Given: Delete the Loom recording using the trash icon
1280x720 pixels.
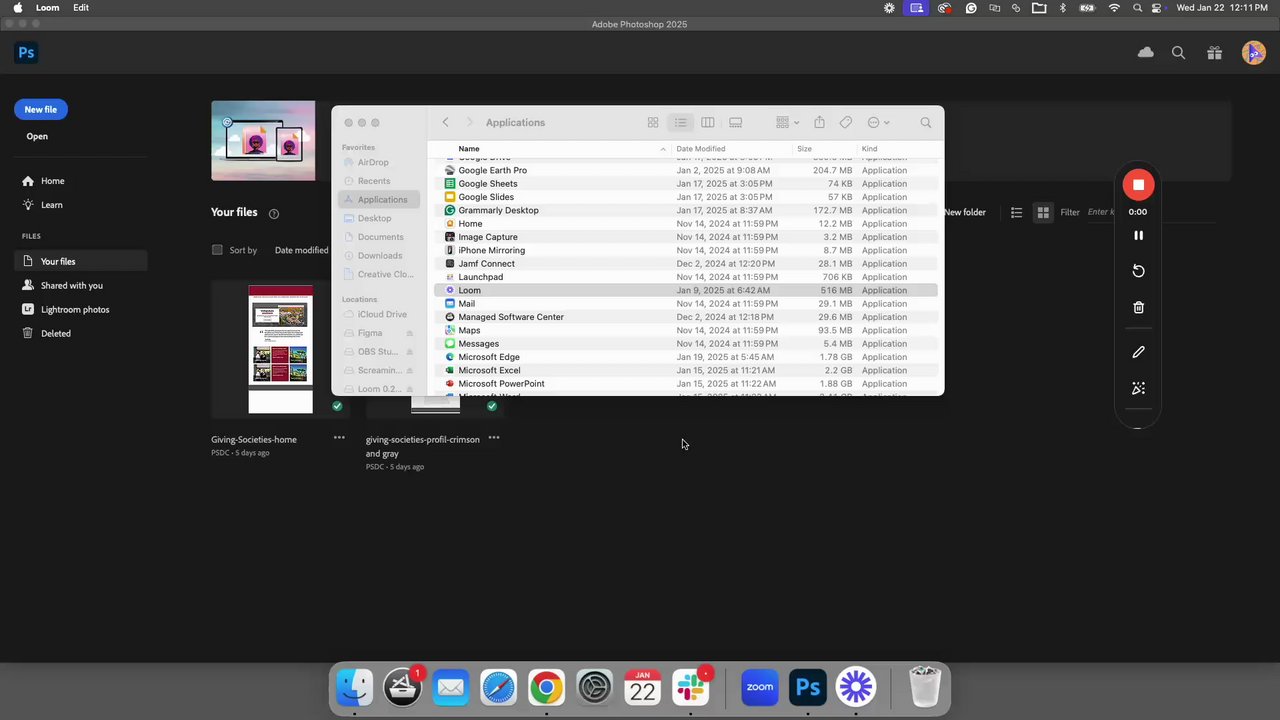Looking at the screenshot, I should (x=1138, y=308).
